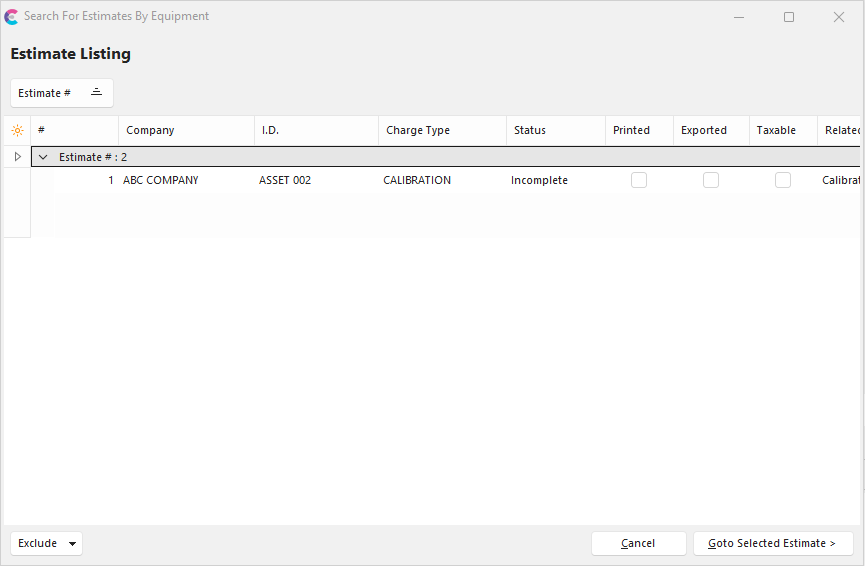
Task: Click the grid settings sun icon
Action: [x=17, y=131]
